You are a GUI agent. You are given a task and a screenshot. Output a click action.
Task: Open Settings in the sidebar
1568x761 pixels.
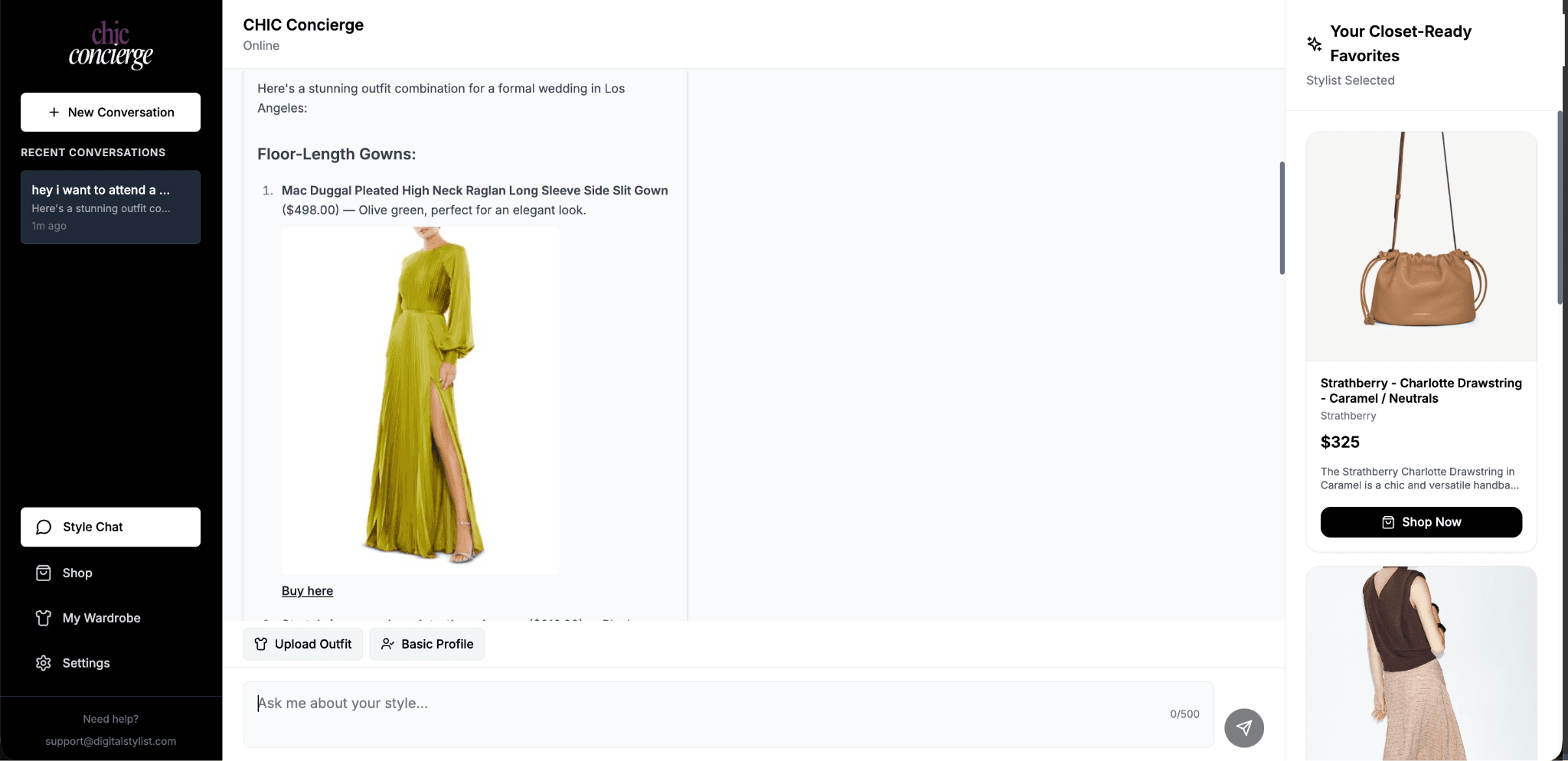point(111,663)
